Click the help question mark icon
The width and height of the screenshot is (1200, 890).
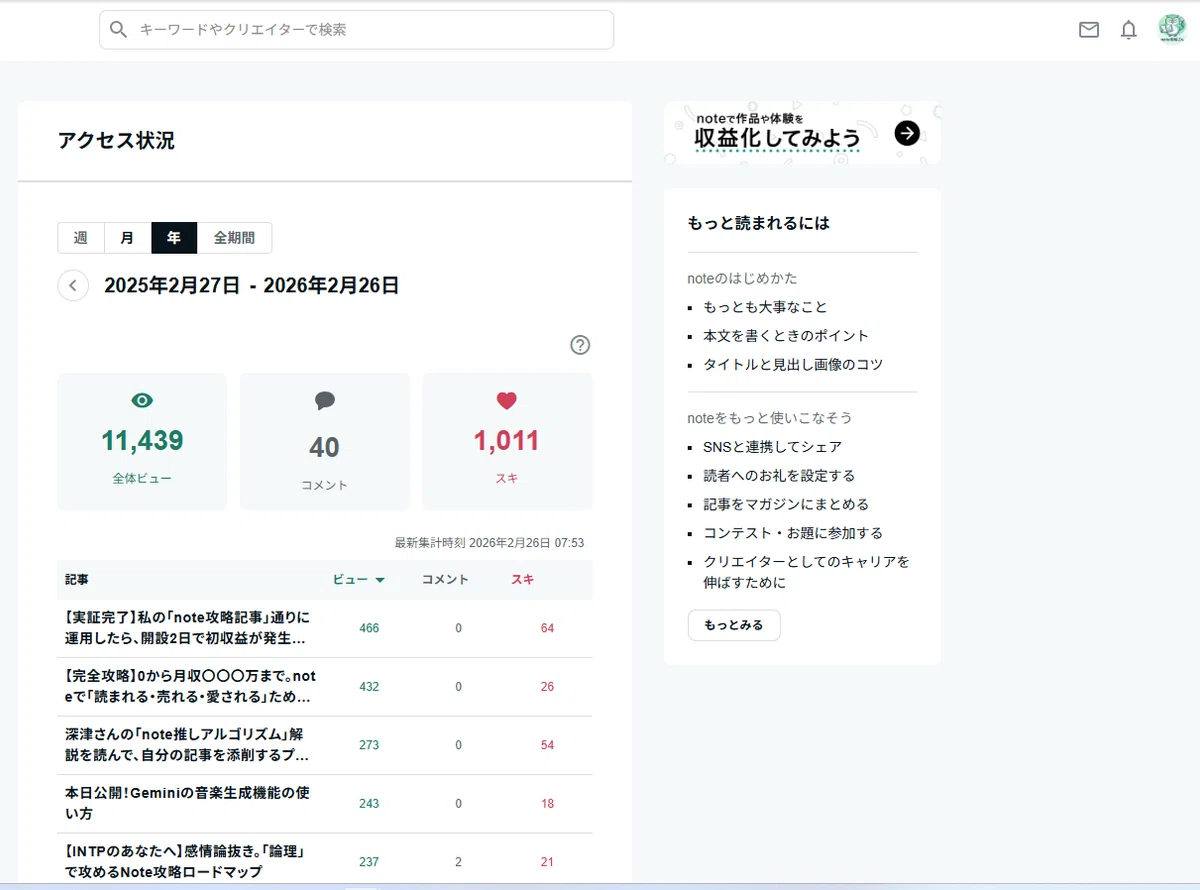[580, 345]
